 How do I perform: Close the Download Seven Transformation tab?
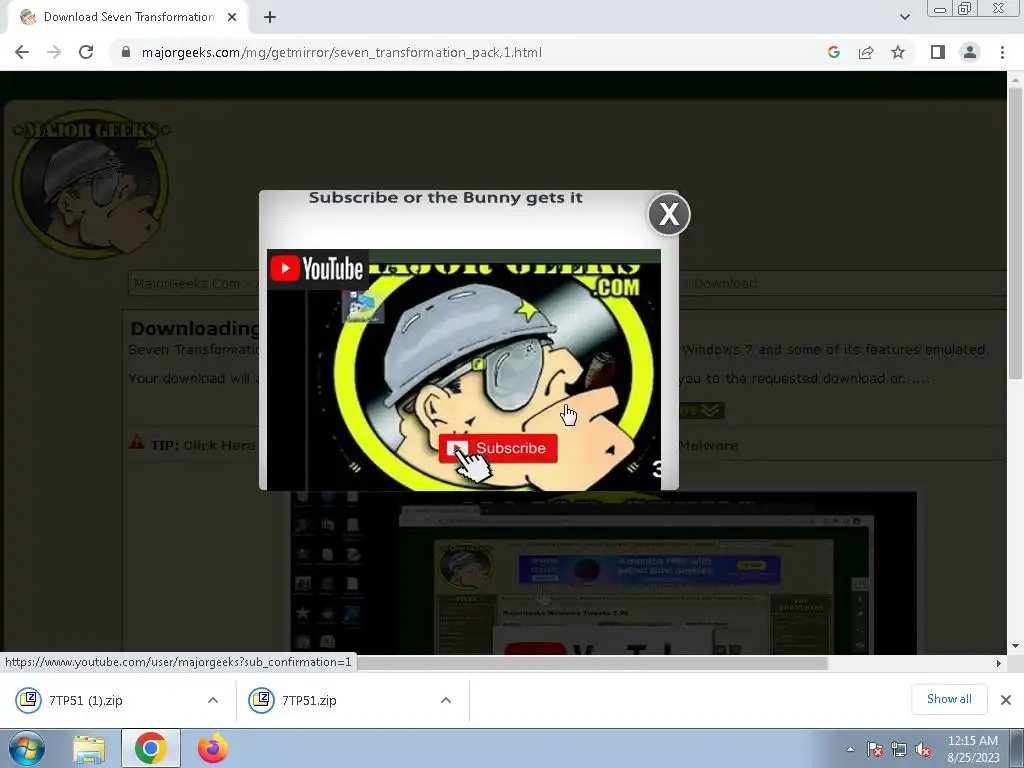tap(231, 17)
